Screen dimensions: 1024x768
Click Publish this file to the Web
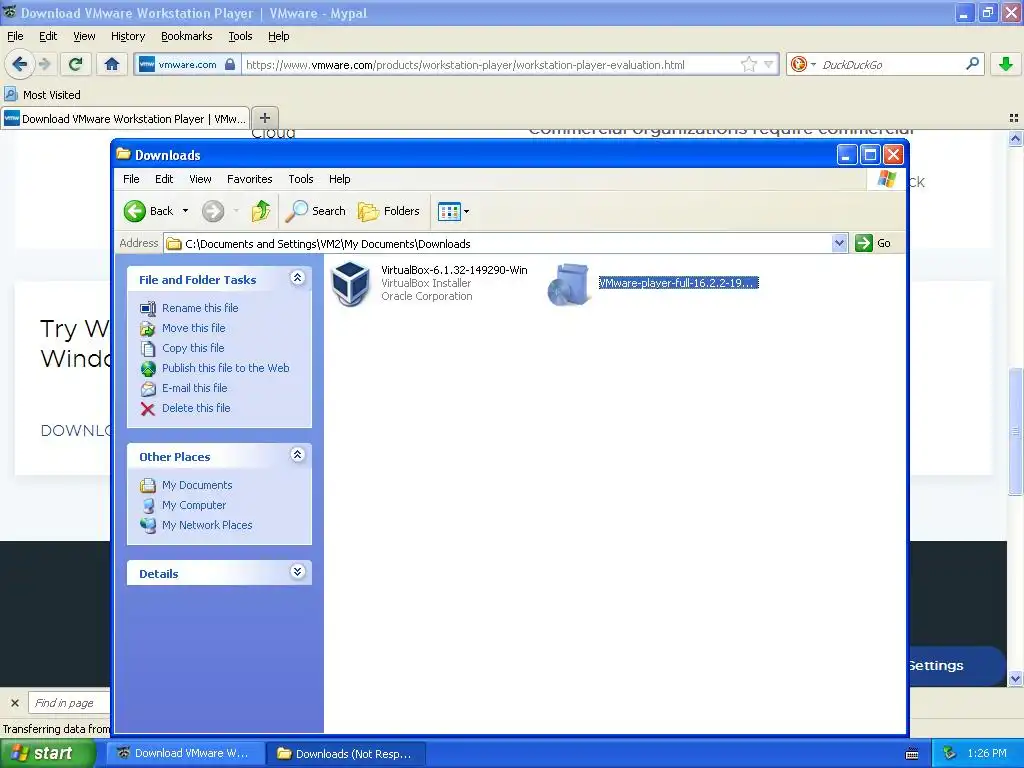point(225,368)
